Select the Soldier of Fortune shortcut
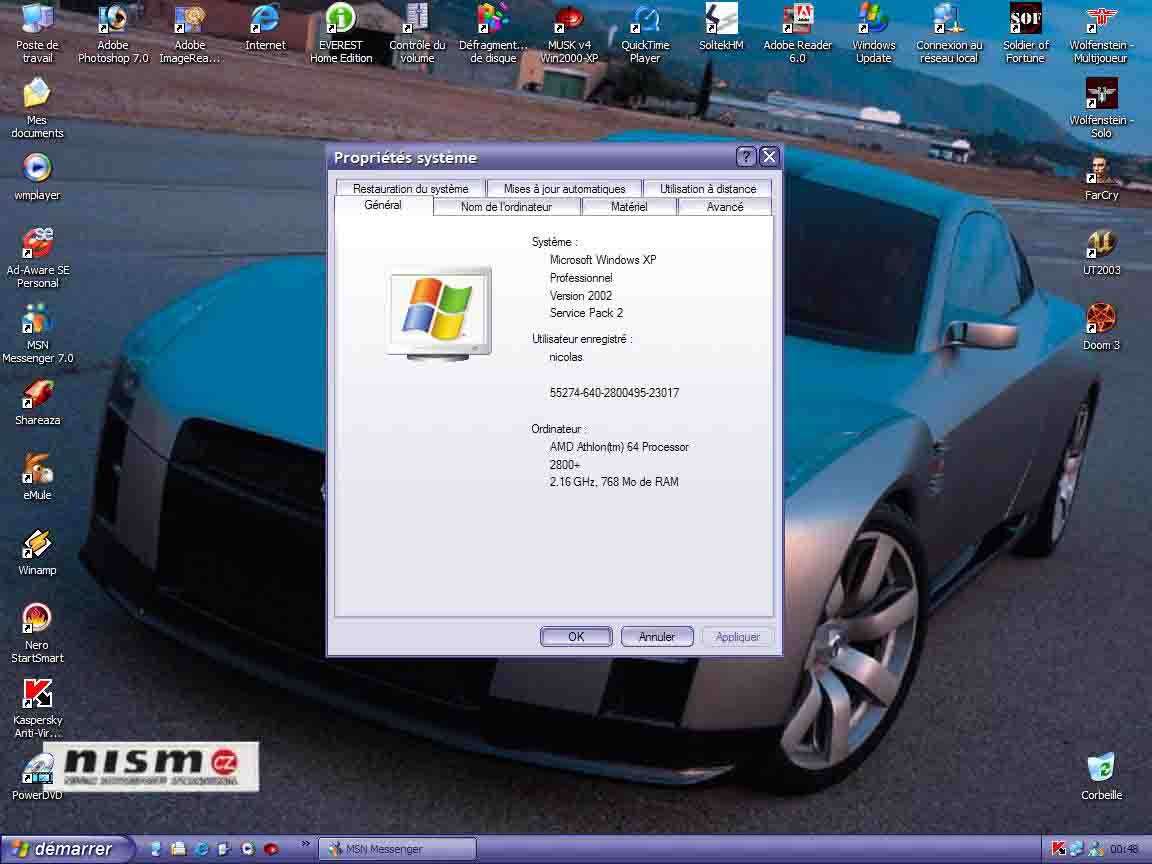This screenshot has height=864, width=1152. coord(1026,33)
